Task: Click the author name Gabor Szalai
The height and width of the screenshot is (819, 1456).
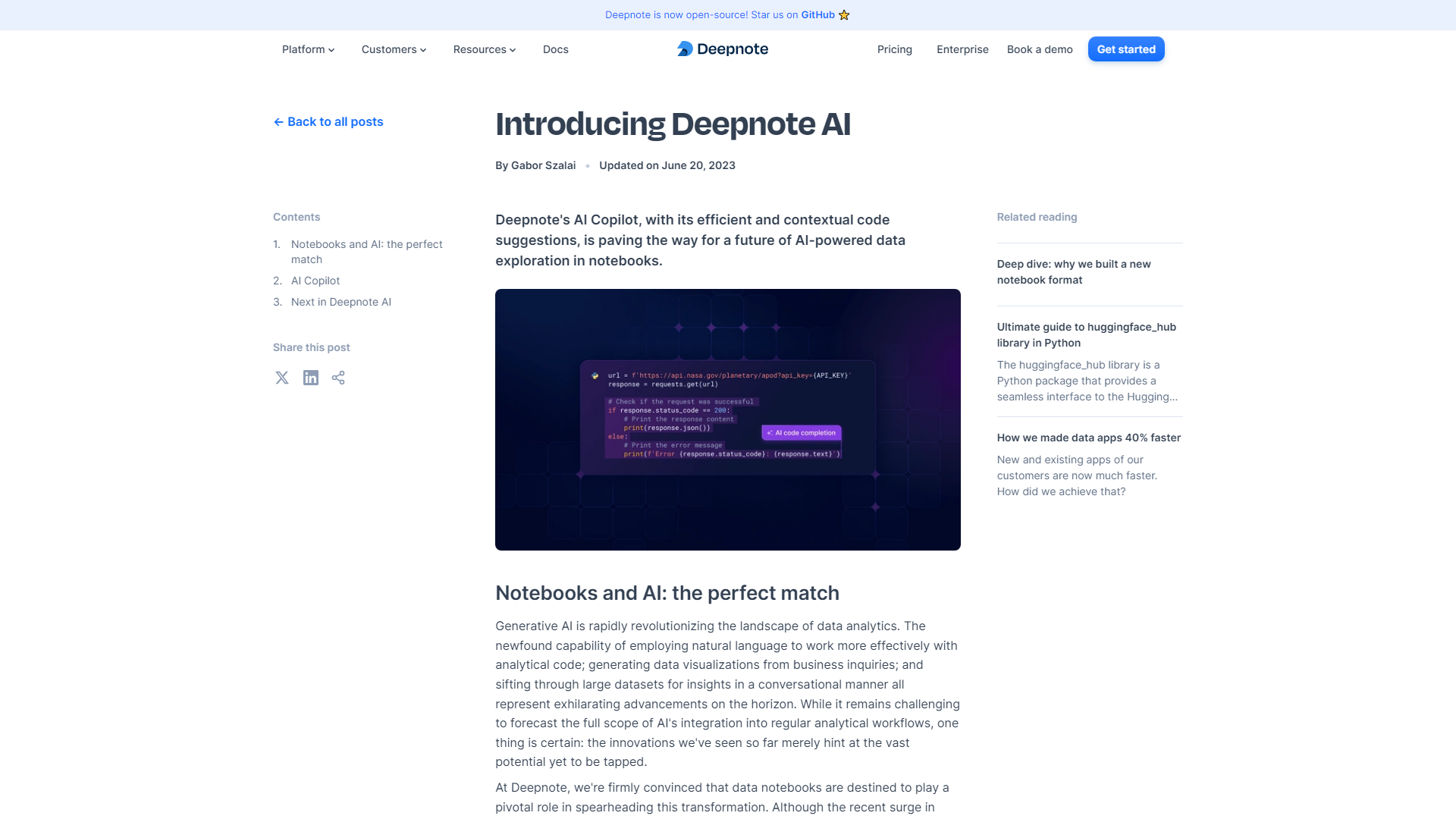Action: (x=543, y=165)
